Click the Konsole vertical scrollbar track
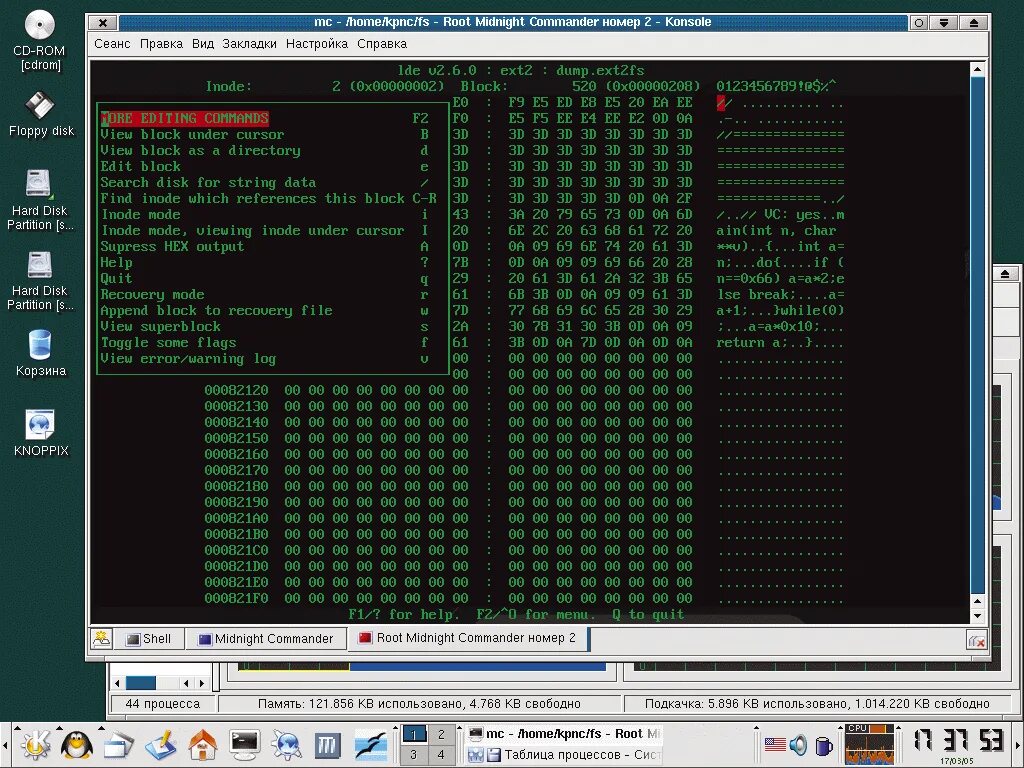This screenshot has width=1024, height=768. tap(977, 333)
